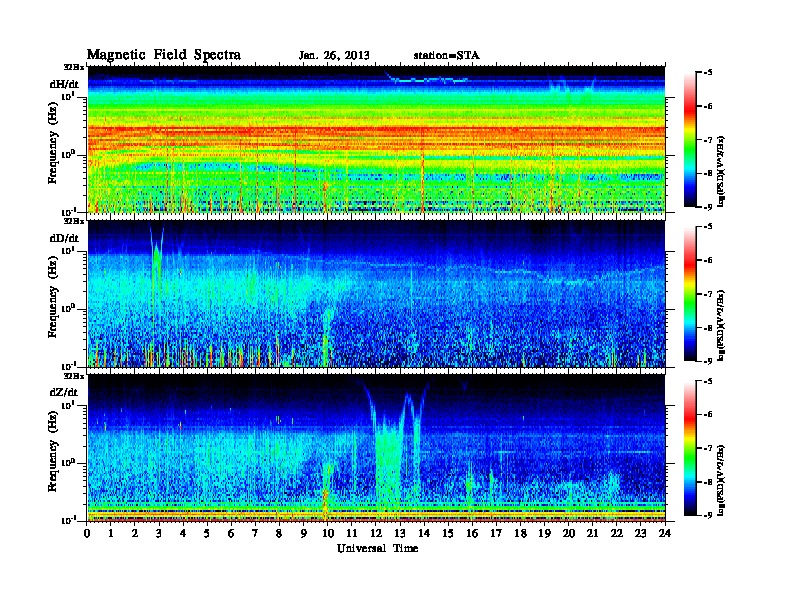Screen dimensions: 792x612
Task: Click the "station=STA" label
Action: pos(447,56)
